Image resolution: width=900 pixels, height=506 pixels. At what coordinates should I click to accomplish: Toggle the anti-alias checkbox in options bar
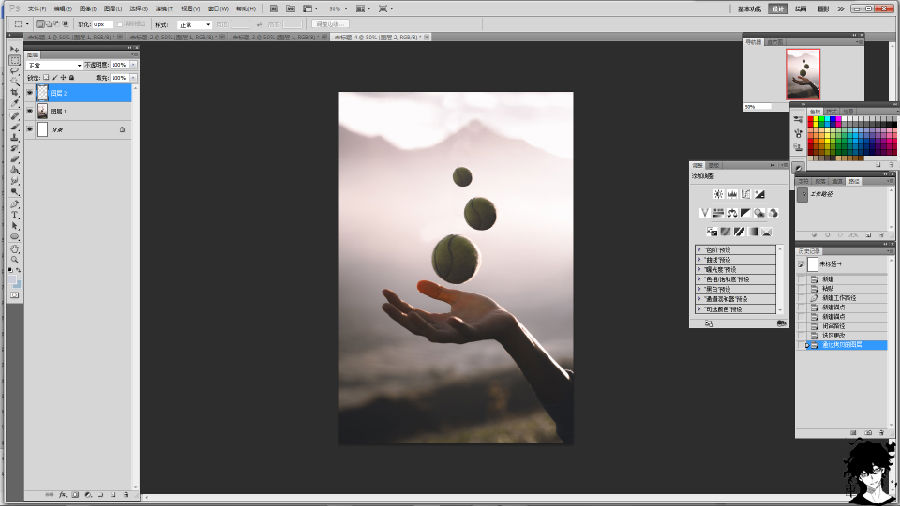(x=120, y=24)
